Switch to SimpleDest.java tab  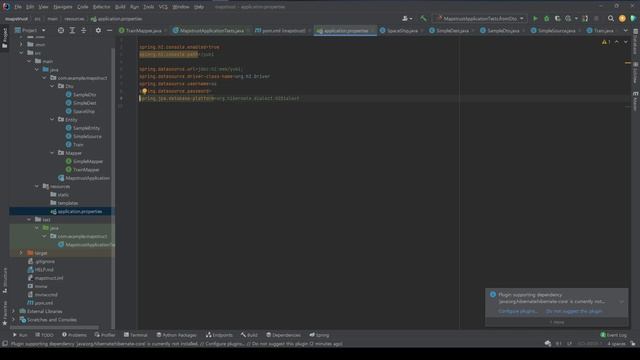coord(452,31)
